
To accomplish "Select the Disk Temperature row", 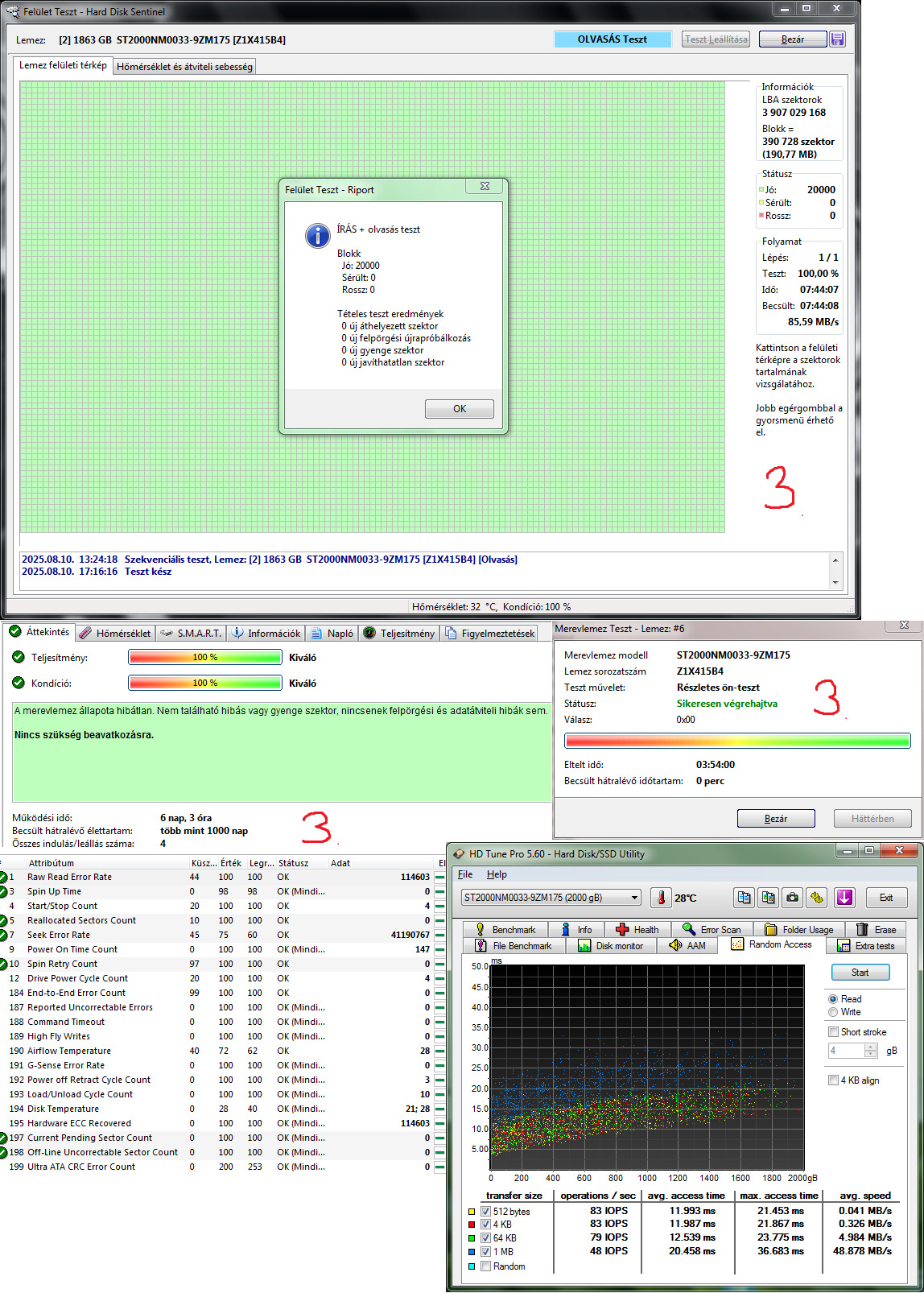I will [x=222, y=1109].
